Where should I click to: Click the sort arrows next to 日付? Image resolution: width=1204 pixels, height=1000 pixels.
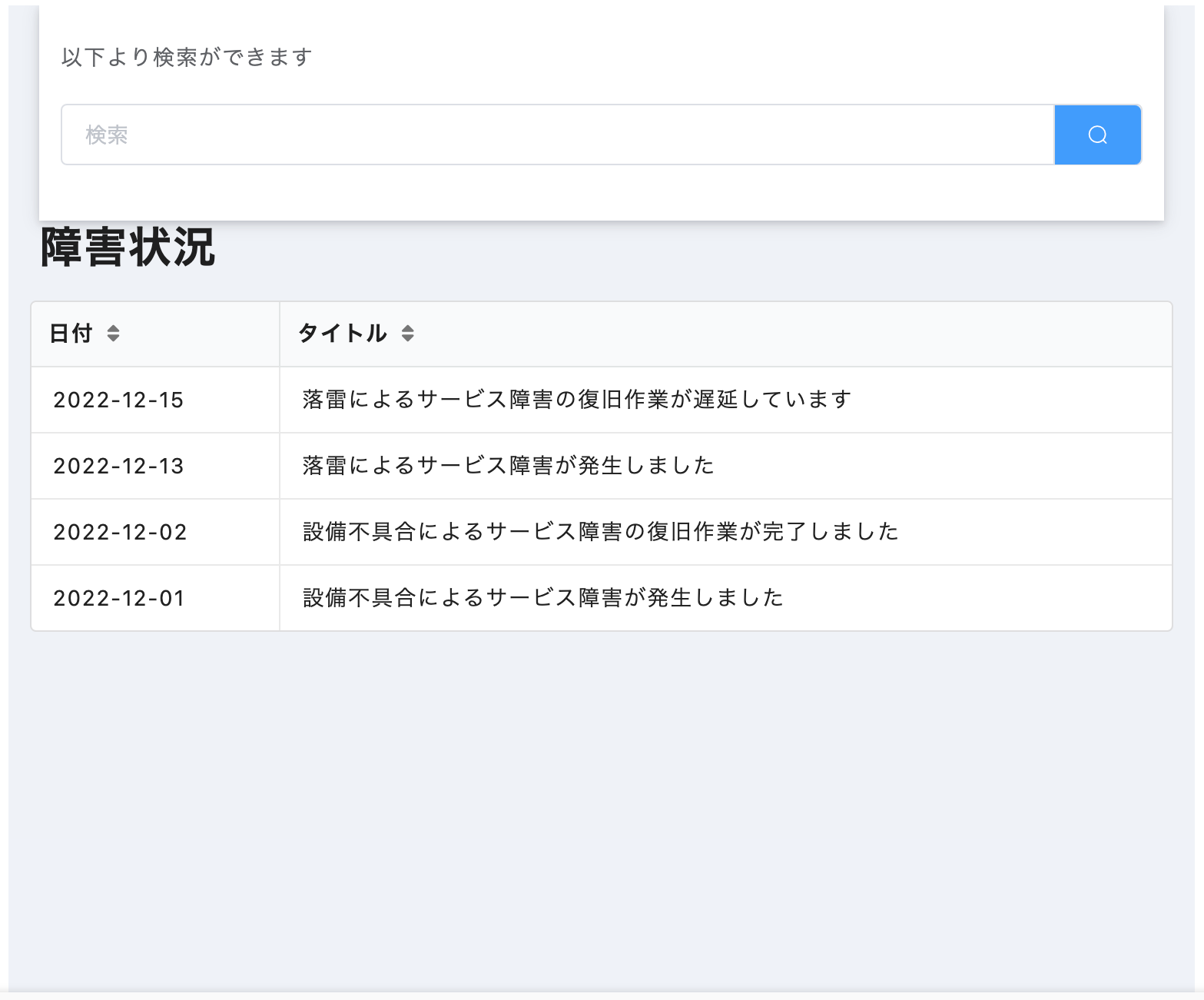(x=112, y=334)
